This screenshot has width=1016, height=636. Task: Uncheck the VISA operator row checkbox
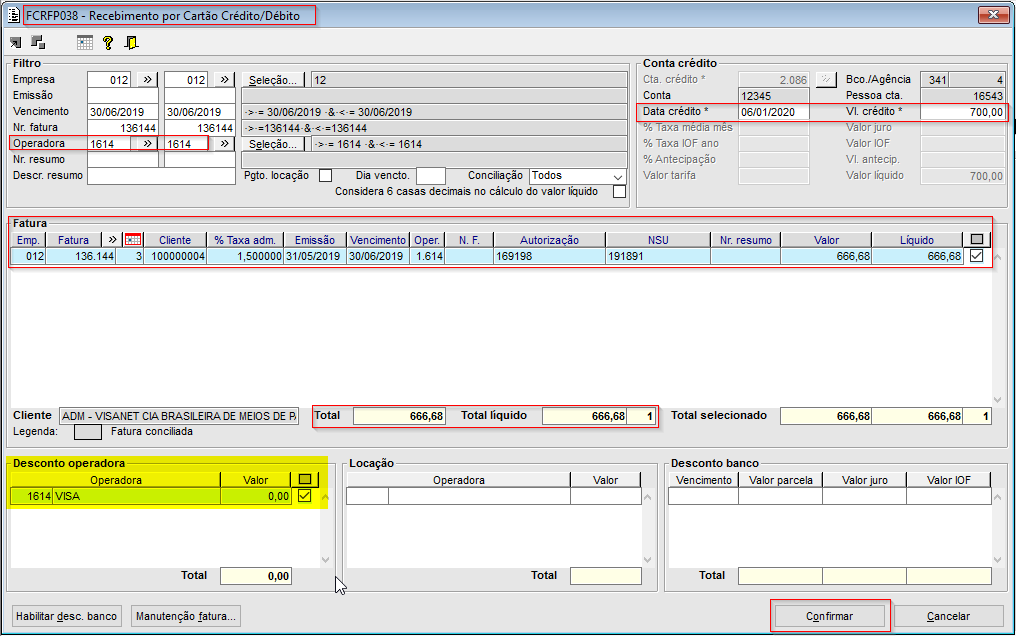coord(304,496)
